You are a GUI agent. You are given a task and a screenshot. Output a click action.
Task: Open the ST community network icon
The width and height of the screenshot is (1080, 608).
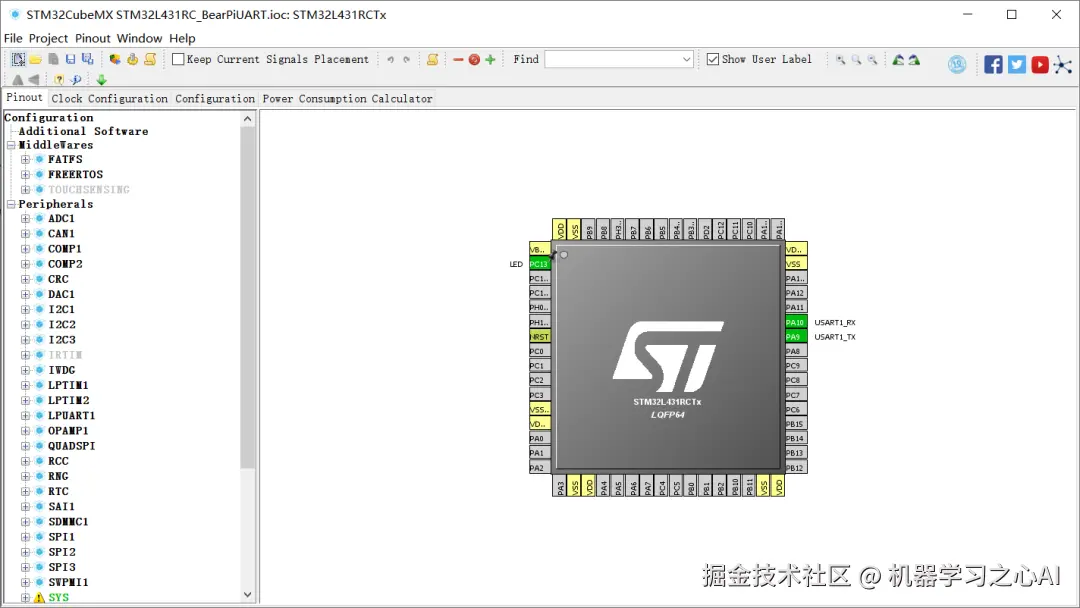coord(1063,65)
